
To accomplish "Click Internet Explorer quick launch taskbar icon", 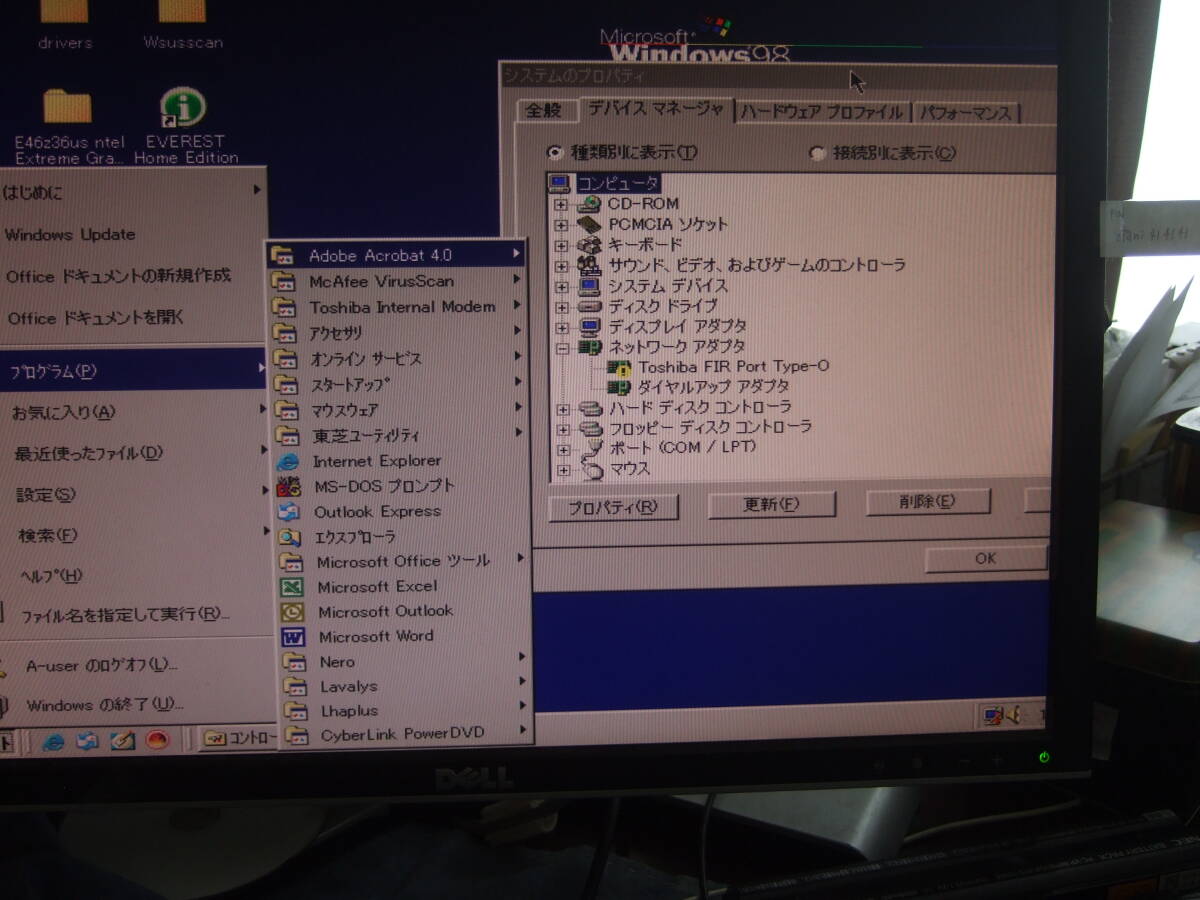I will pos(54,741).
